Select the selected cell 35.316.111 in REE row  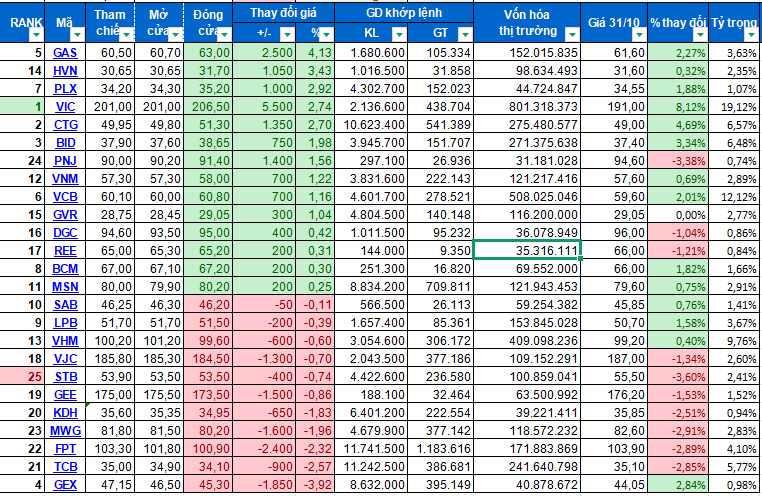[x=527, y=250]
